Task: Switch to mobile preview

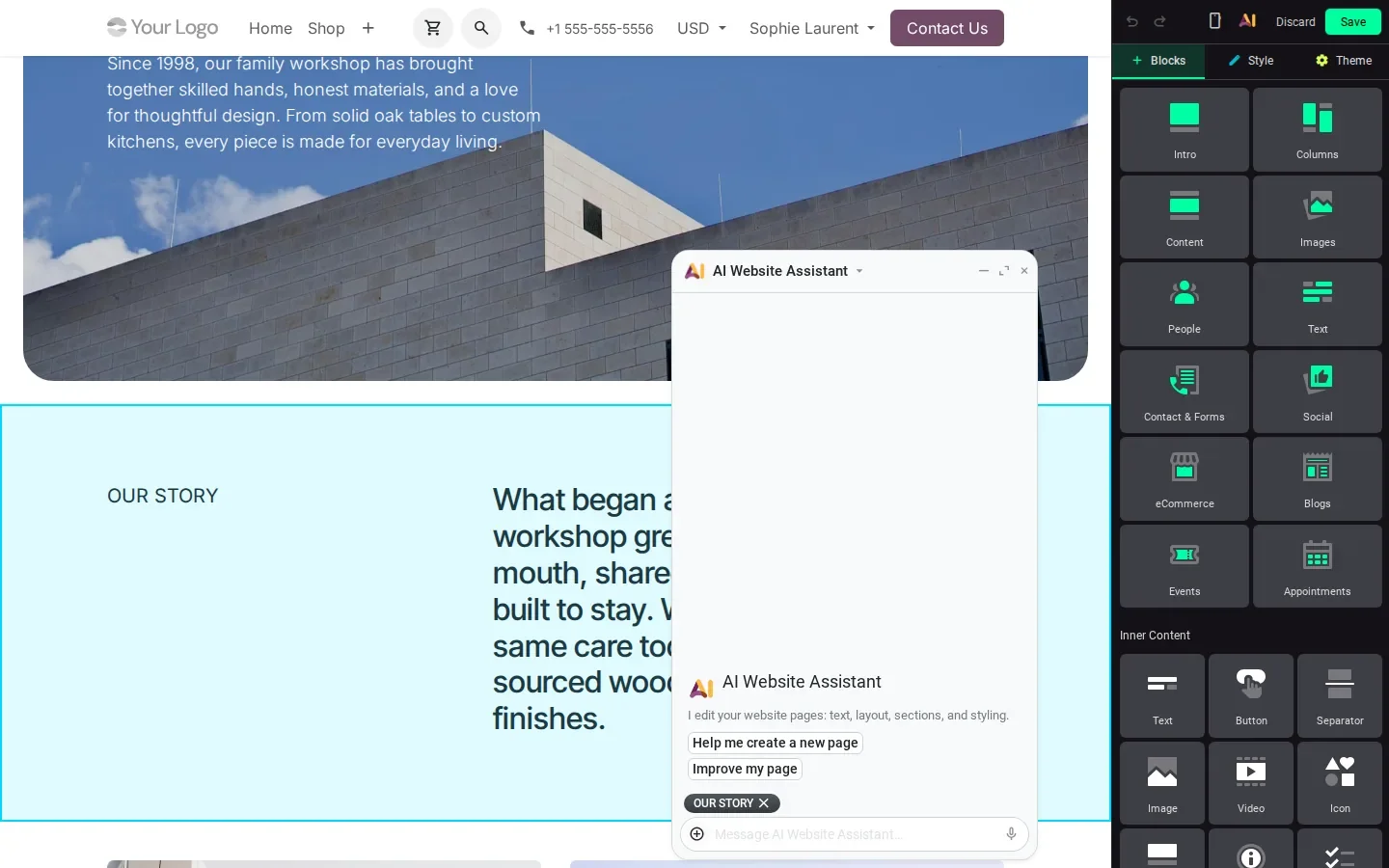Action: pos(1214,21)
